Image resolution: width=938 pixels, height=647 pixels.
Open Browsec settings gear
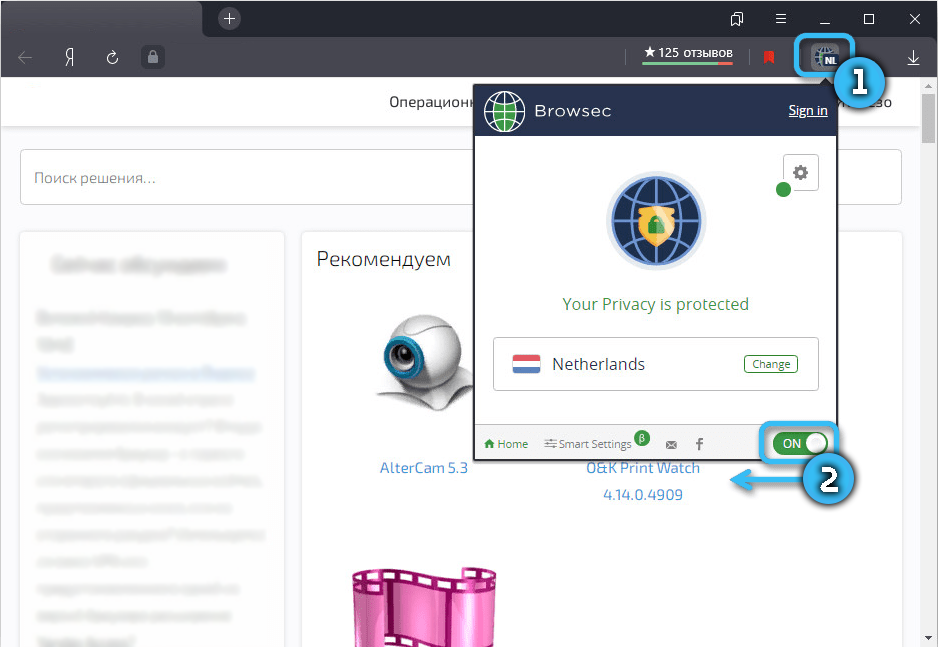(800, 172)
